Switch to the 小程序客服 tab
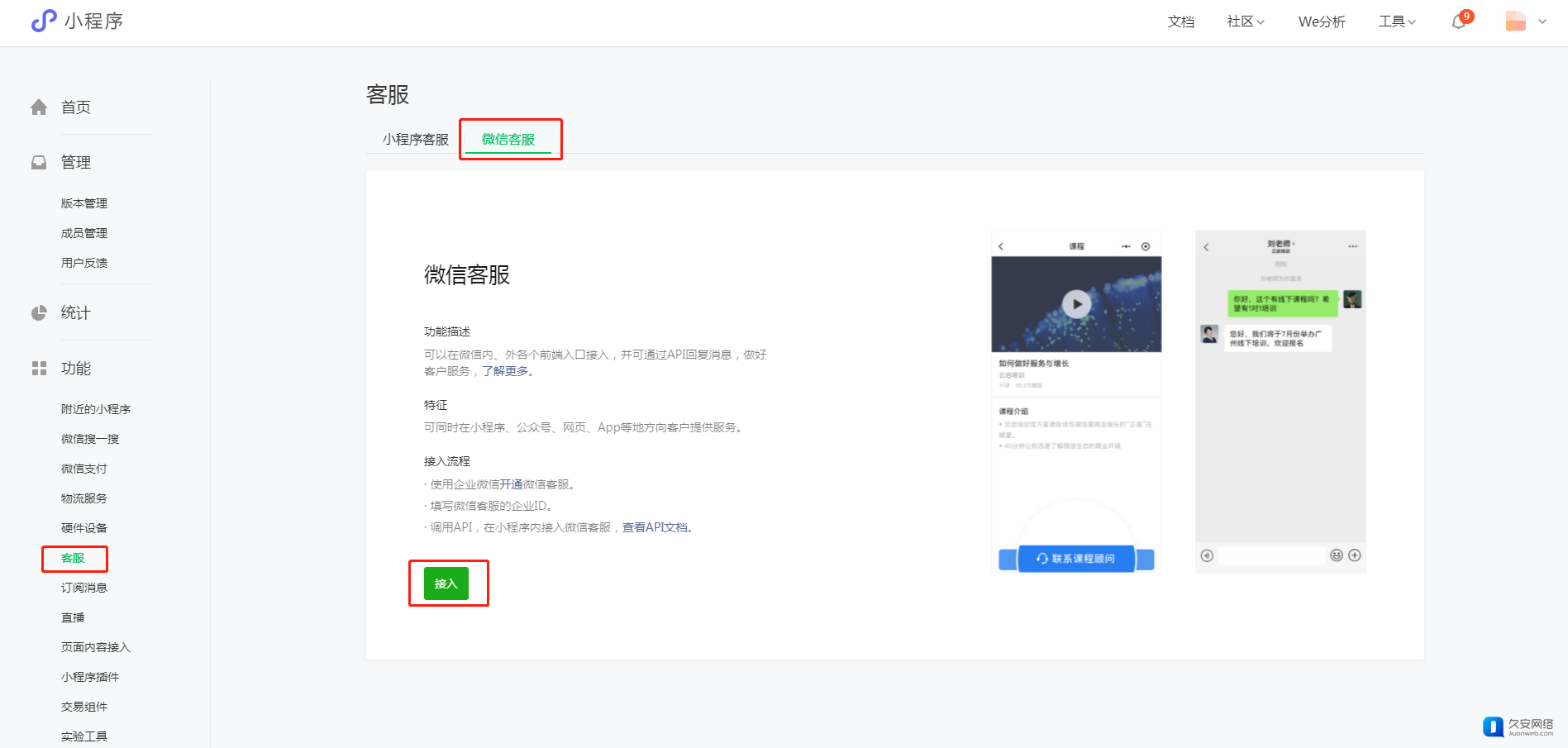 (x=415, y=140)
